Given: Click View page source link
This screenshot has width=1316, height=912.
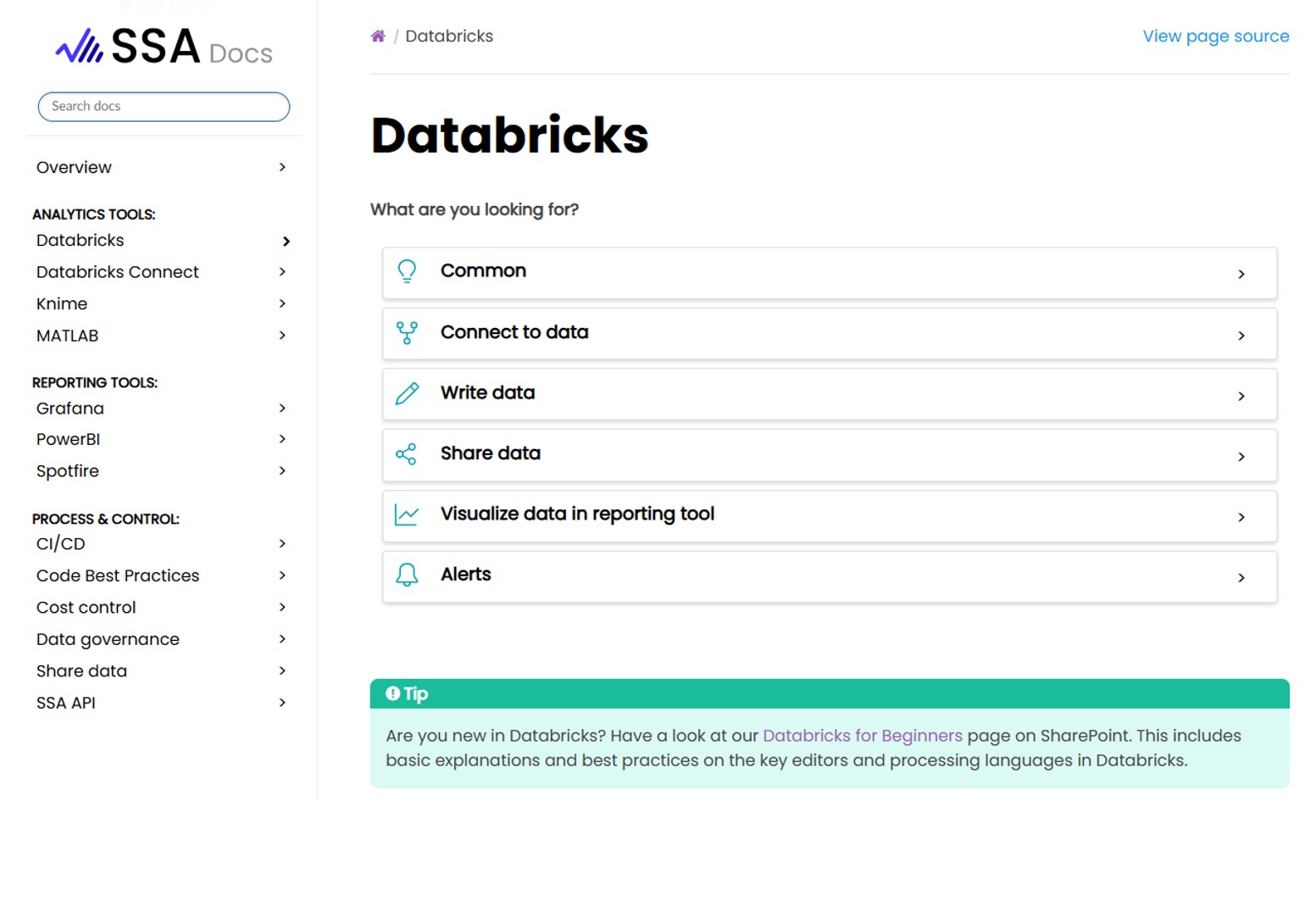Looking at the screenshot, I should pos(1216,36).
